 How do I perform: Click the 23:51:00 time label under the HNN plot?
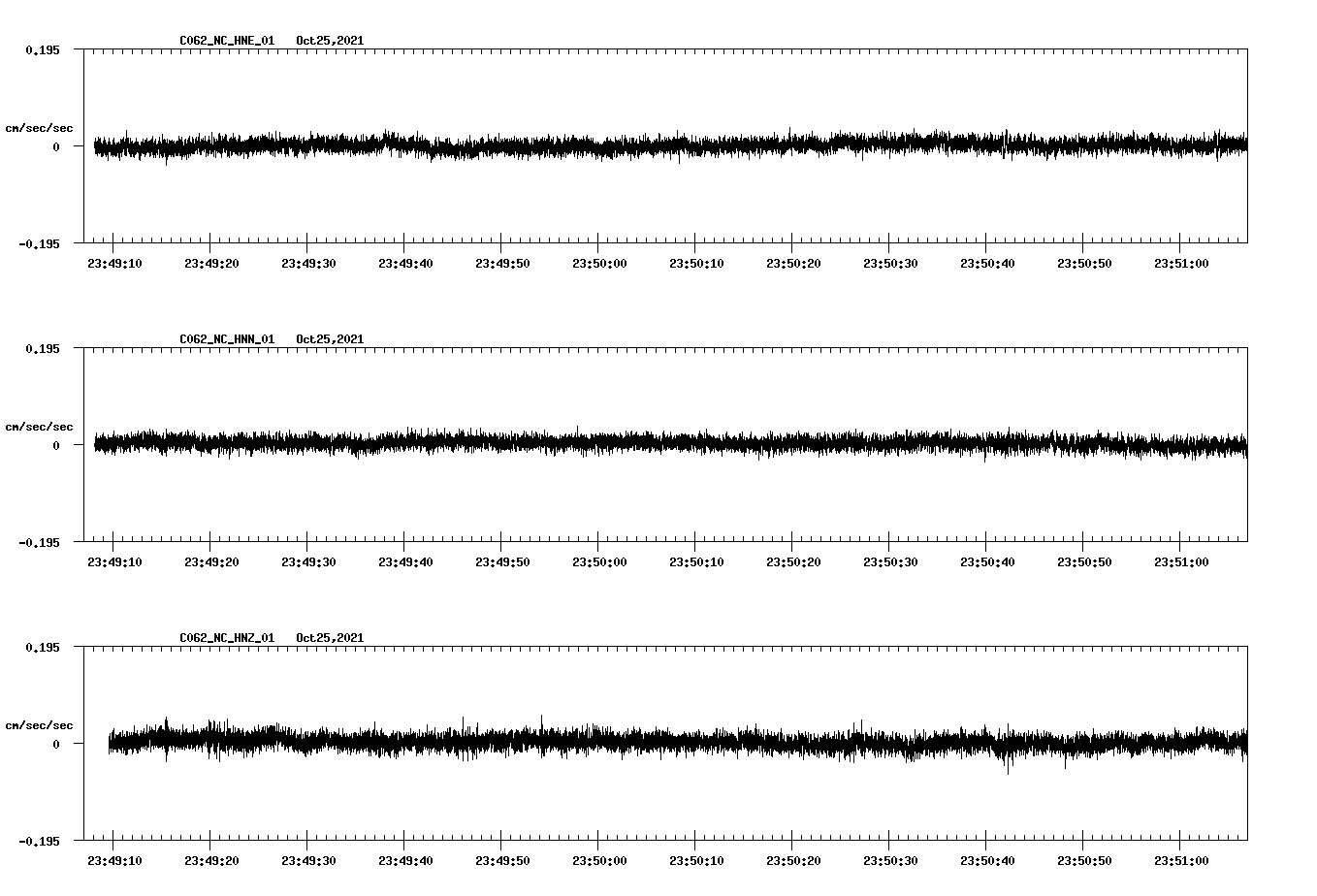coord(1181,561)
